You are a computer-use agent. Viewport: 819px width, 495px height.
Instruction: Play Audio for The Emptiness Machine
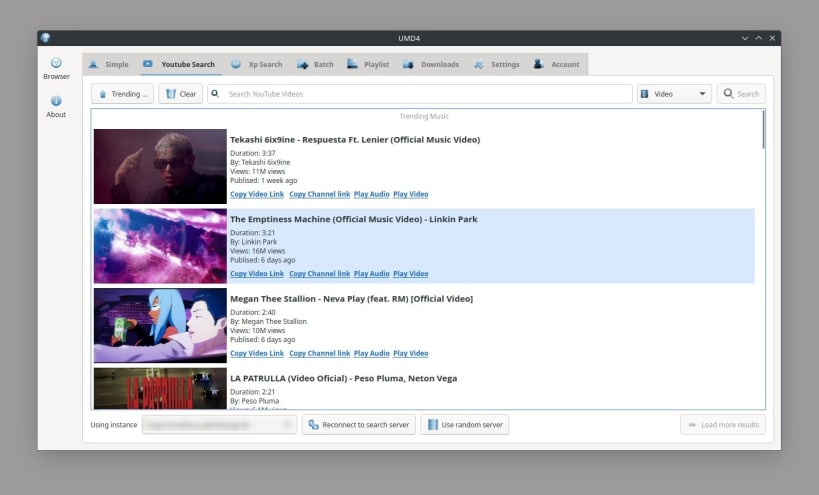point(371,274)
